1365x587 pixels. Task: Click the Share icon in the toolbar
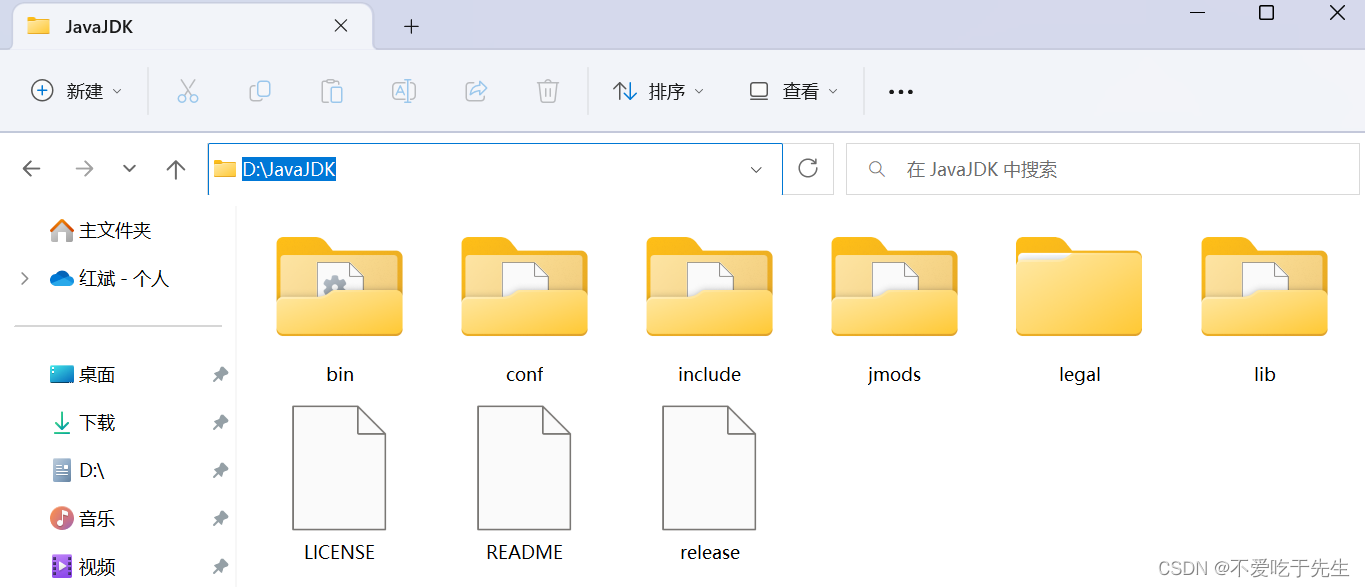coord(476,91)
